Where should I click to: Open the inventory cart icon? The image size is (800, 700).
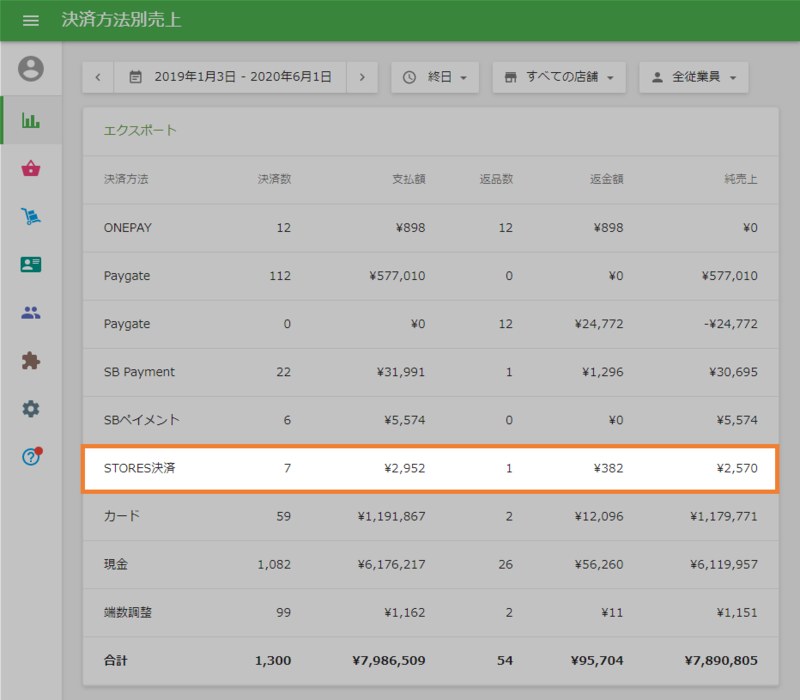click(x=31, y=216)
